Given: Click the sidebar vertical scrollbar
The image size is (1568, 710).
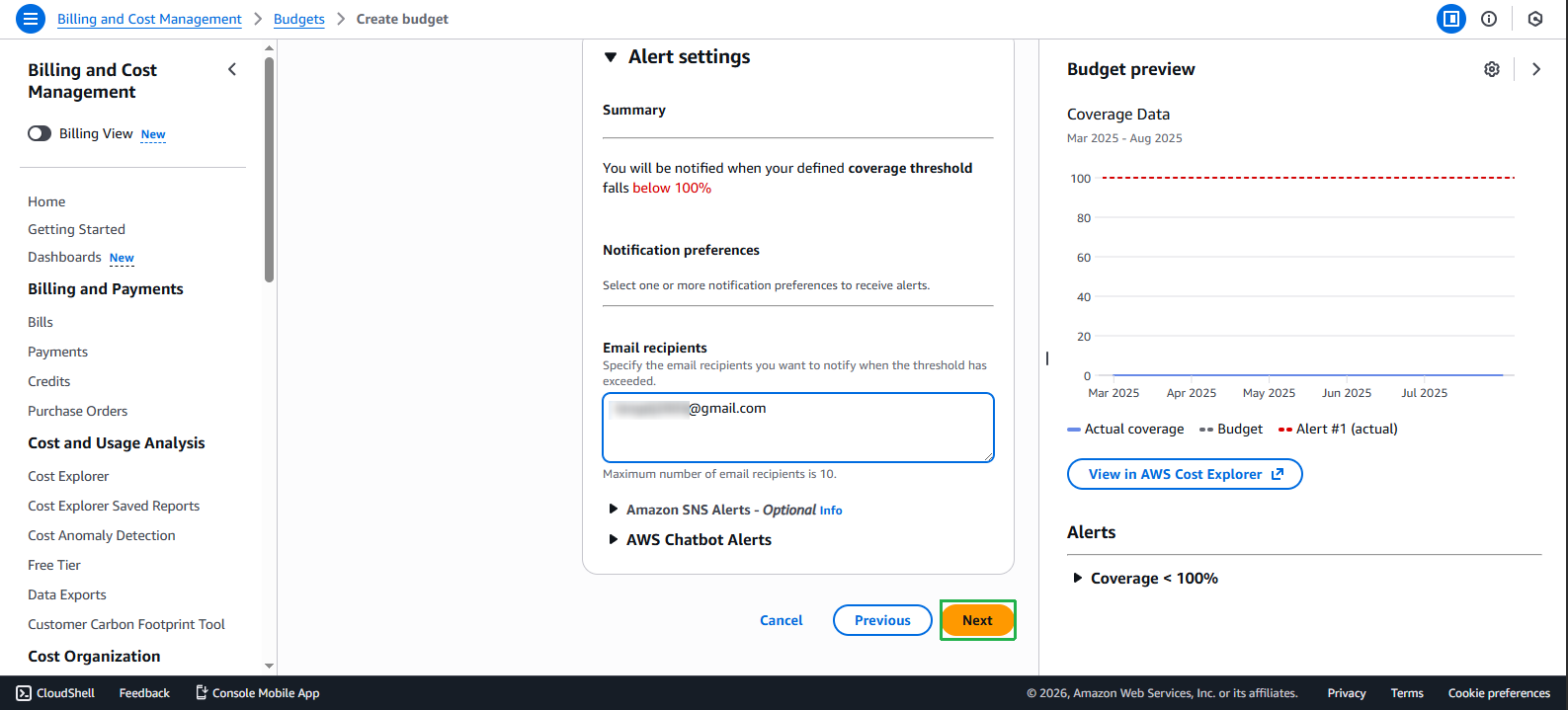Looking at the screenshot, I should click(x=269, y=168).
